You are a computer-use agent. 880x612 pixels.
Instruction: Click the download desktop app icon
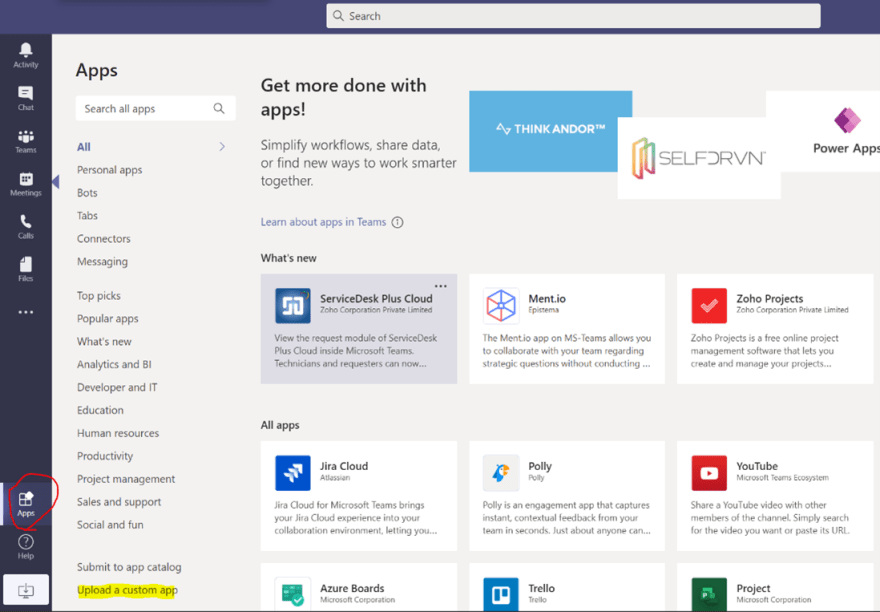[26, 590]
